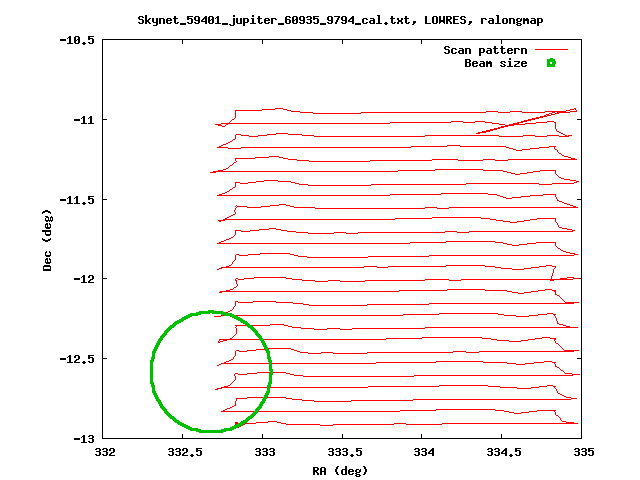640x480 pixels.
Task: Click the -10.5 Dec tick label
Action: [77, 40]
